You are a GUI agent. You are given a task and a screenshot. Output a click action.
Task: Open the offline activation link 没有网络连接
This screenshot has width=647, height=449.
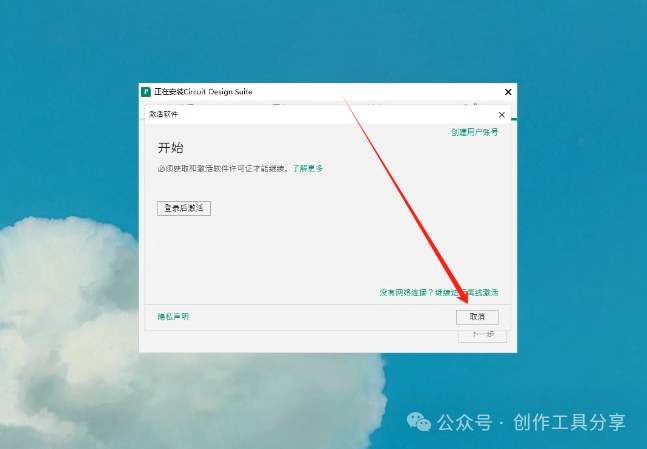439,292
